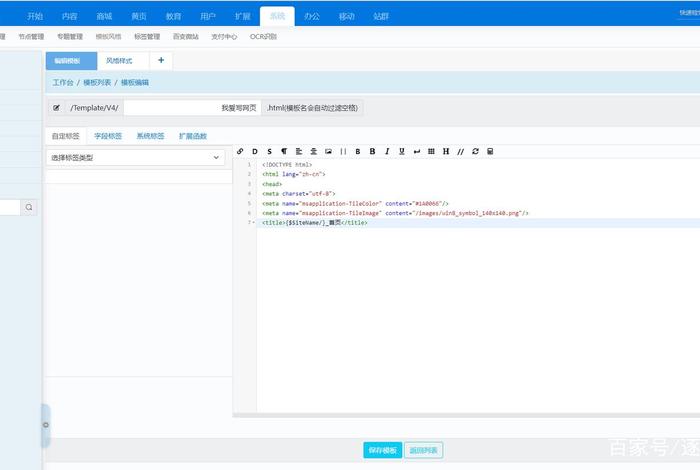Viewport: 700px width, 470px height.
Task: Insert line break with return arrow icon
Action: (x=417, y=151)
